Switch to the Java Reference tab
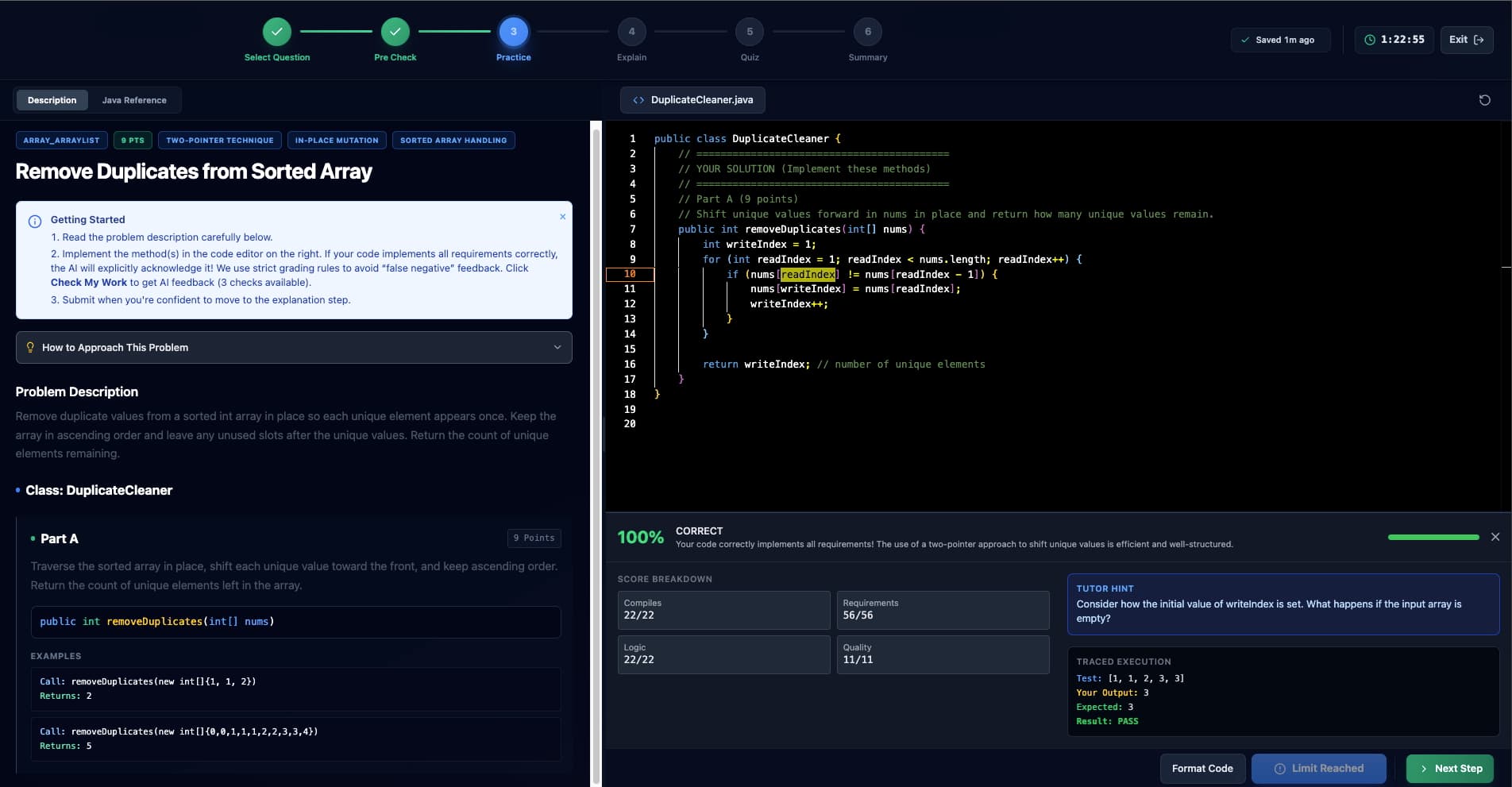Image resolution: width=1512 pixels, height=787 pixels. tap(134, 99)
